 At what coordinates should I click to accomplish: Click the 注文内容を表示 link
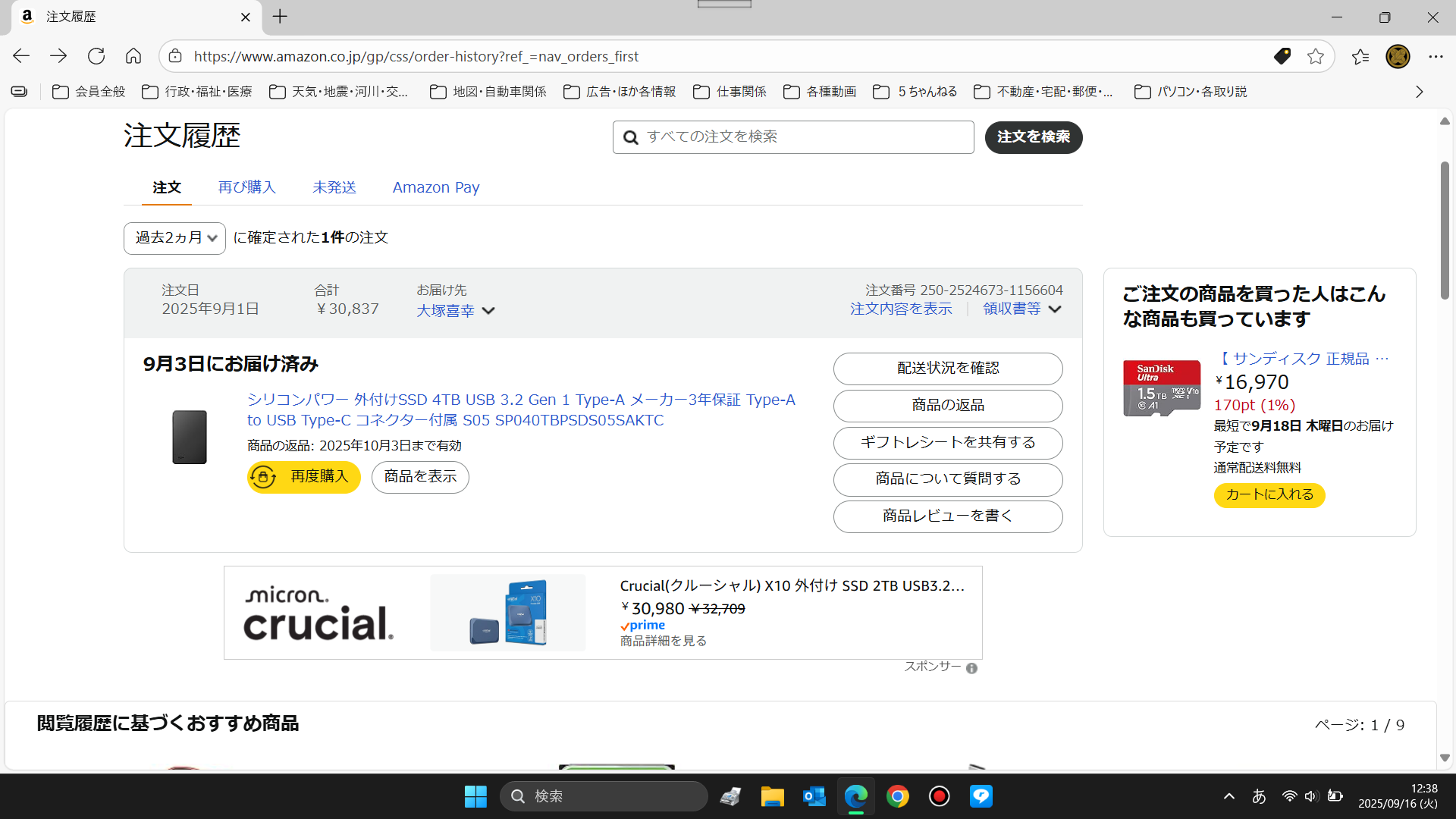pyautogui.click(x=901, y=309)
